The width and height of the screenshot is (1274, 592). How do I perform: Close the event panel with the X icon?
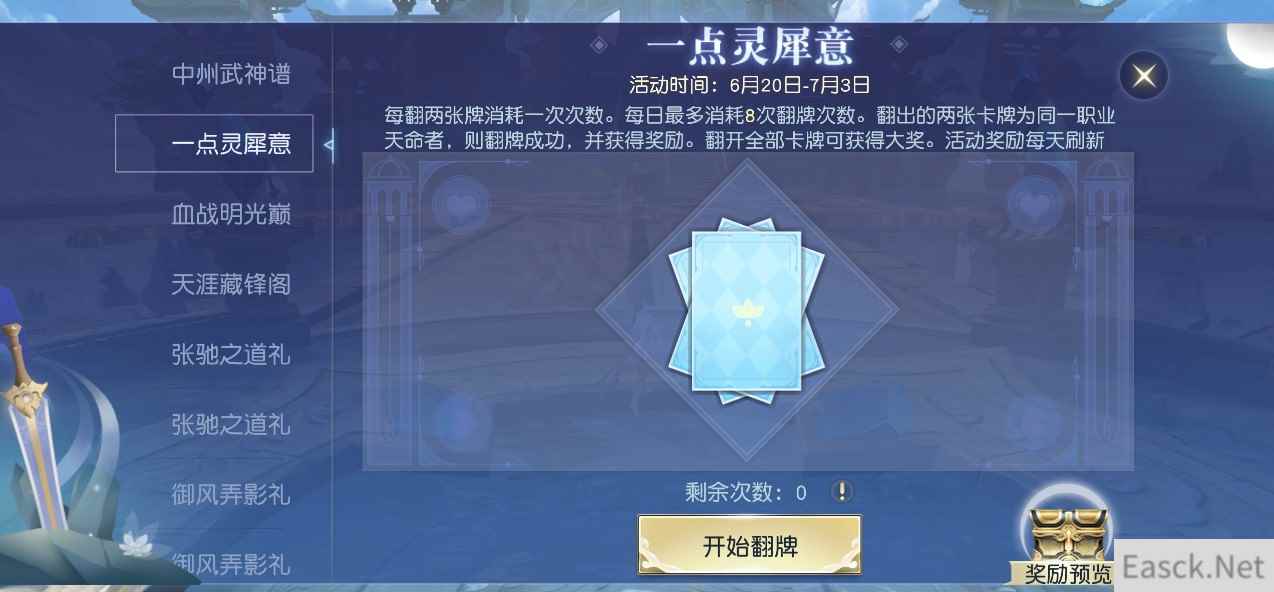click(1144, 75)
